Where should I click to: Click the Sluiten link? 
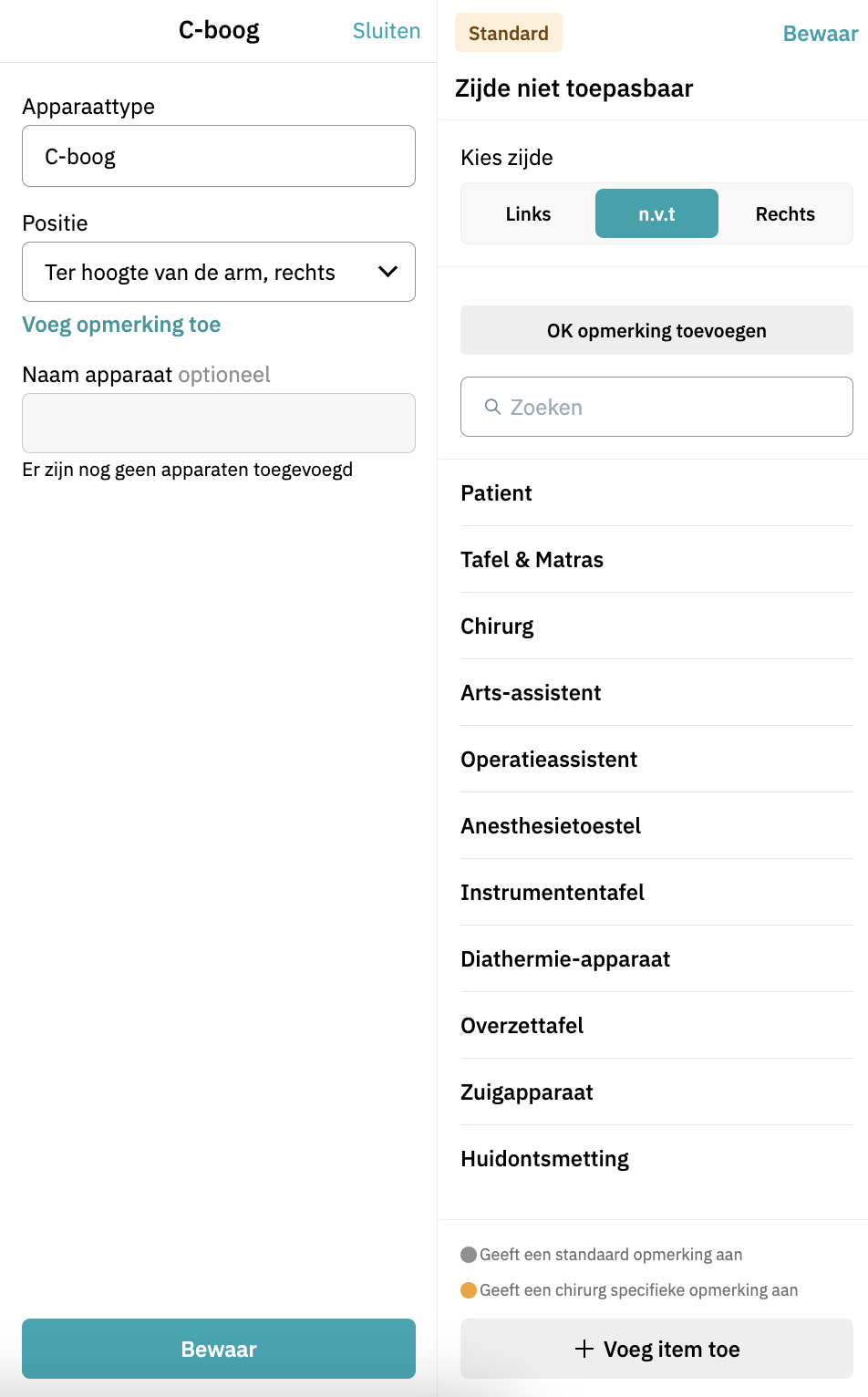387,31
